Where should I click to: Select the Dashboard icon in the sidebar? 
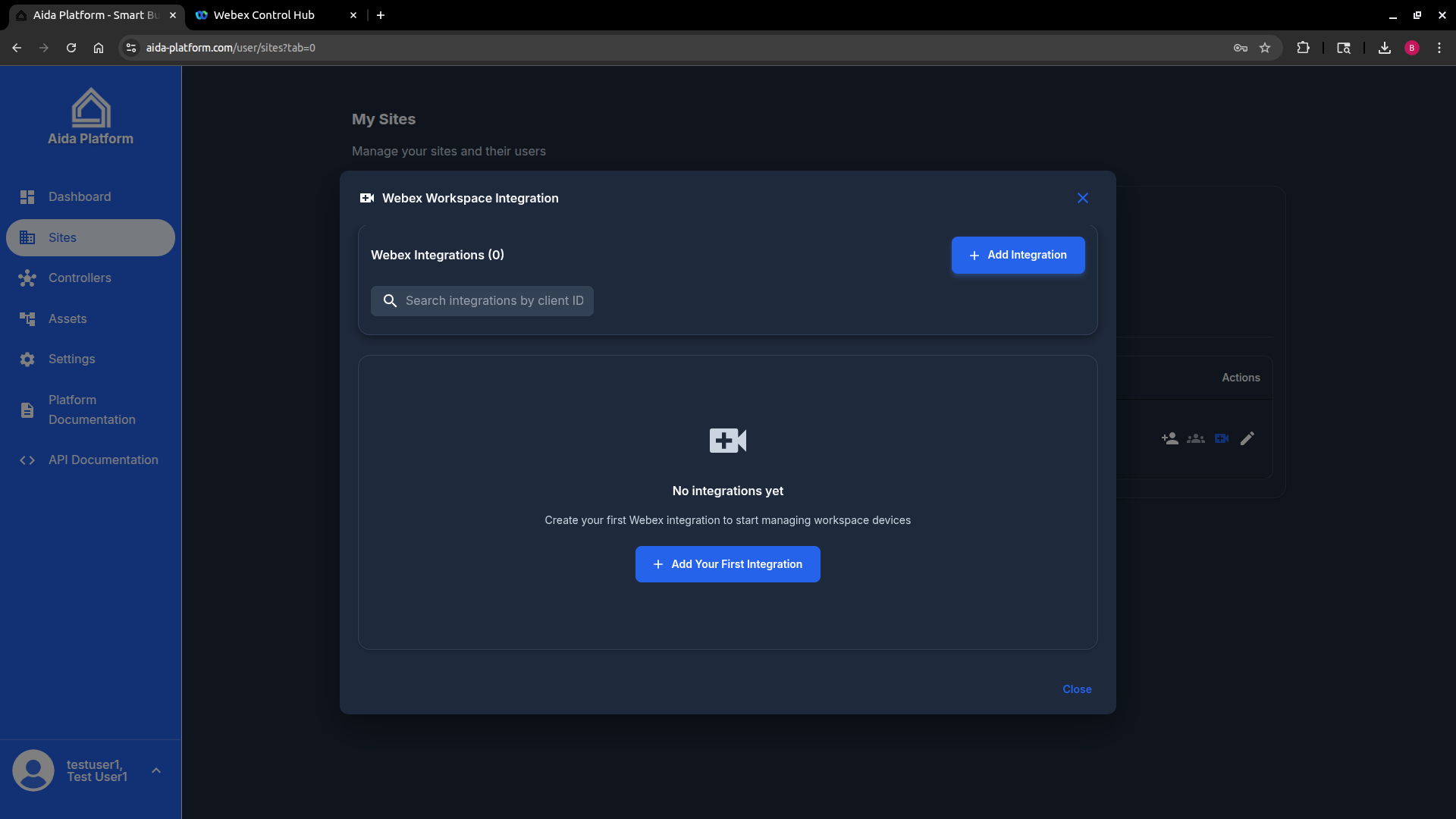pos(27,197)
